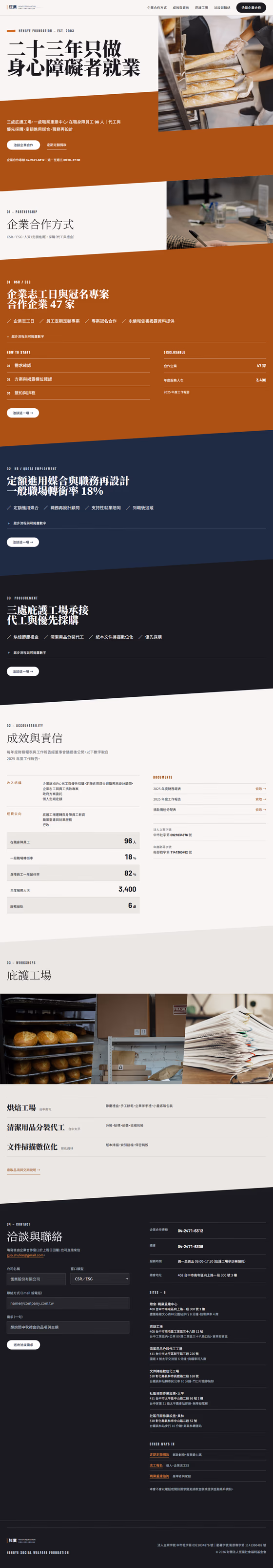The width and height of the screenshot is (273, 1568).
Task: Click the white 洽談企業合作 hero button
Action: 23,145
